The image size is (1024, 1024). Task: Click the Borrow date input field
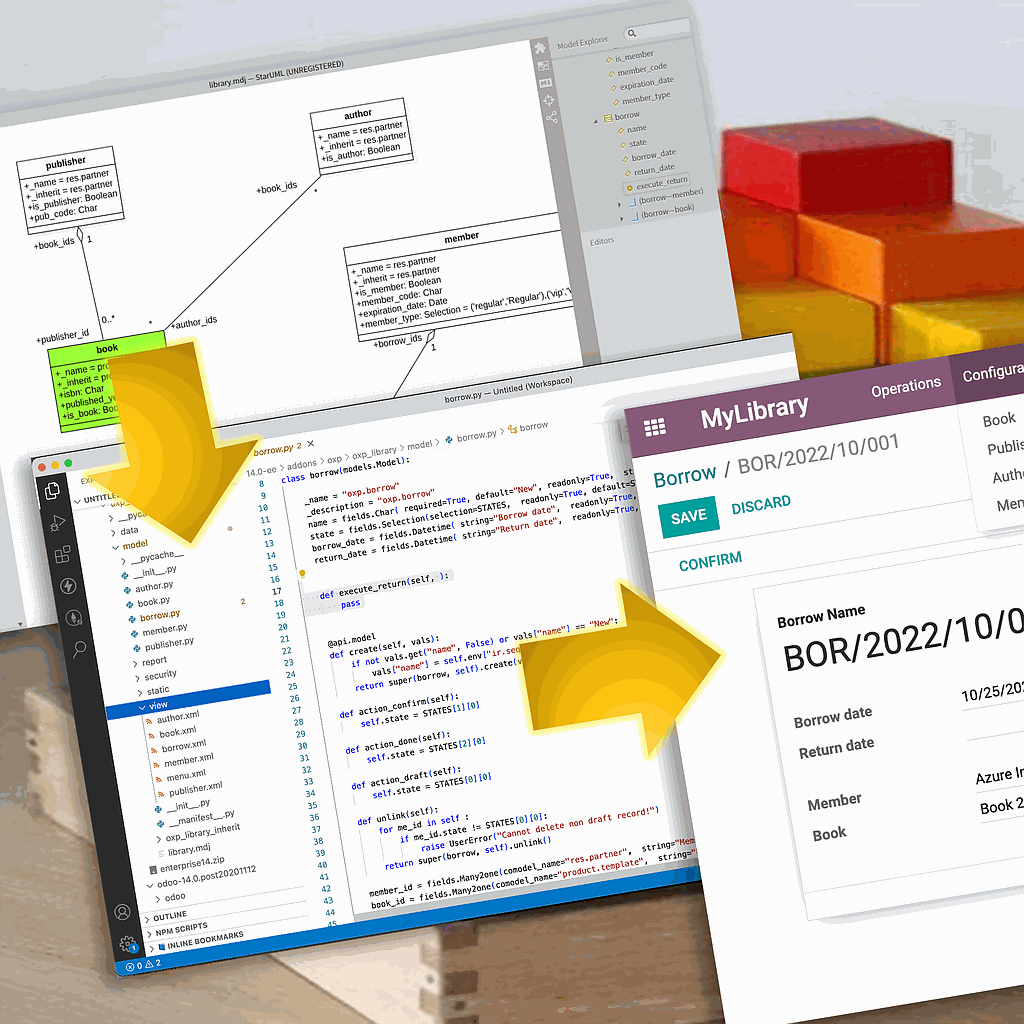[993, 691]
